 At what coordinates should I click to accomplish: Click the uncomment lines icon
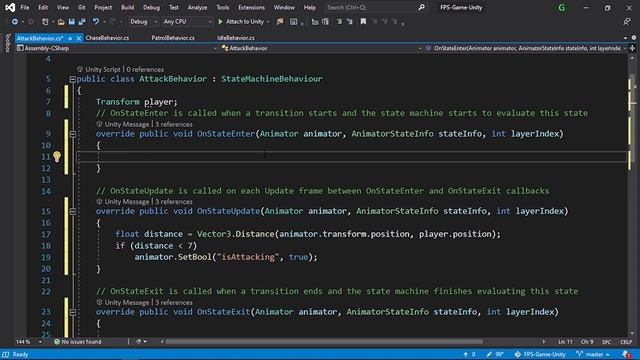[325, 22]
